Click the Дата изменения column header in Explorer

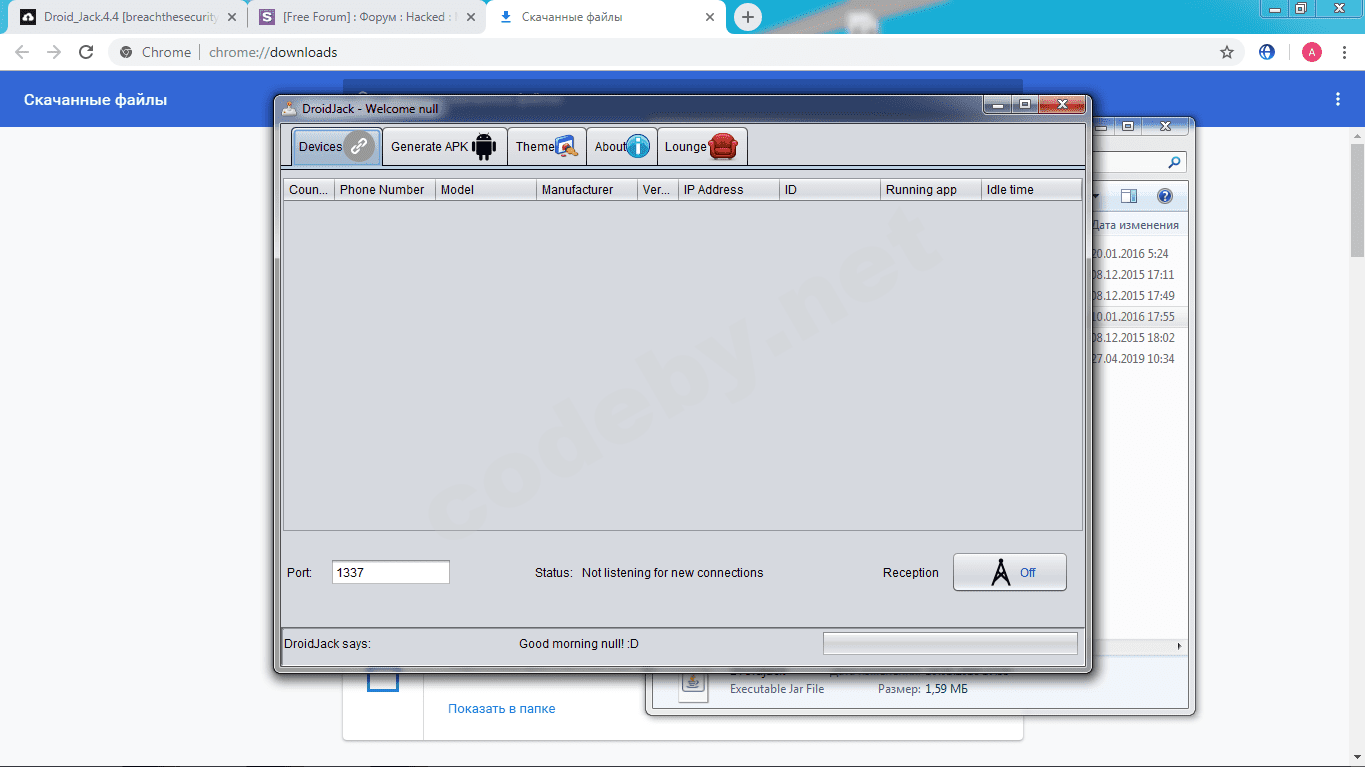[x=1136, y=225]
